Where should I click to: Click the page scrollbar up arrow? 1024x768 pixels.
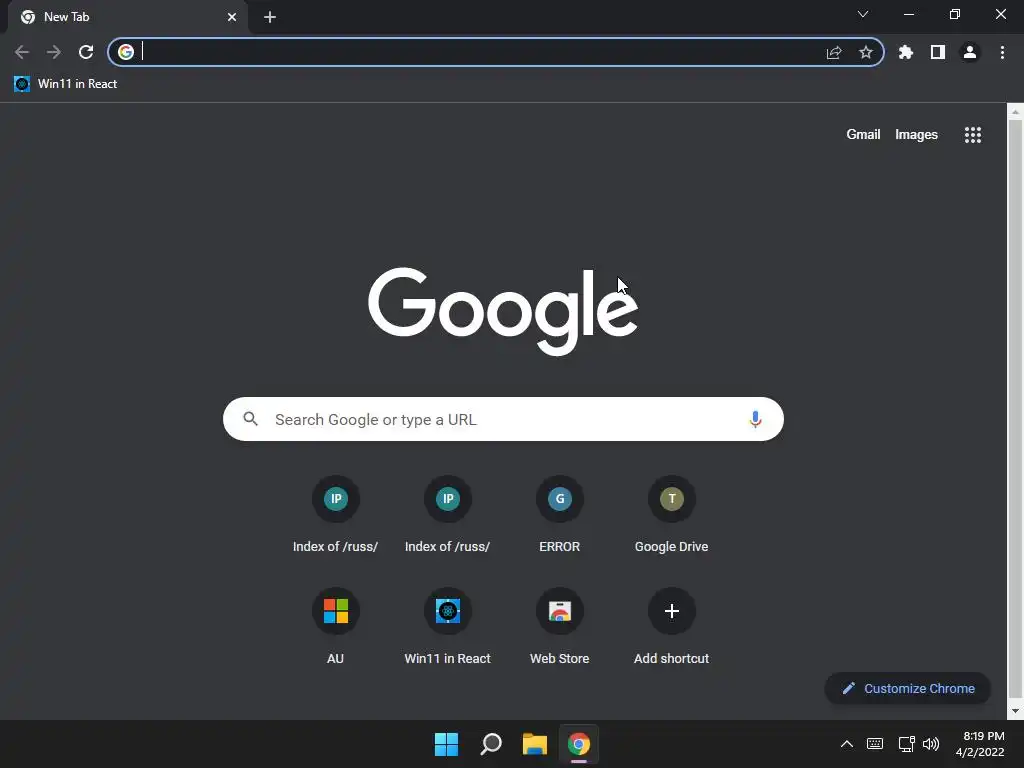pos(1015,112)
